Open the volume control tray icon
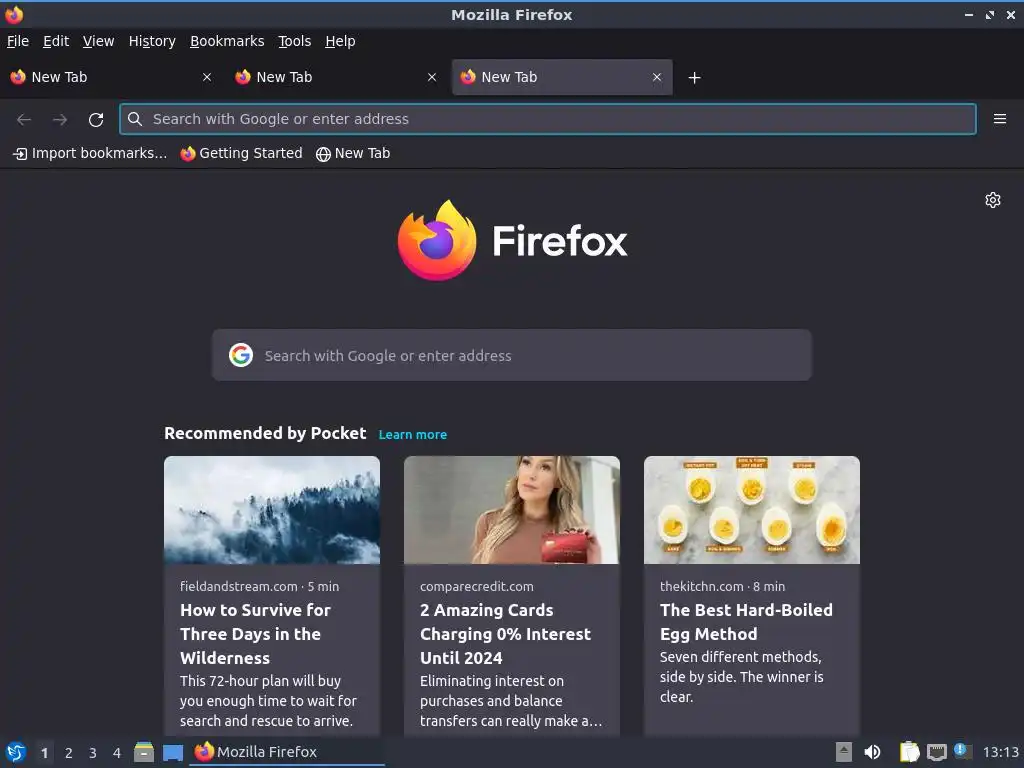The width and height of the screenshot is (1024, 768). [x=872, y=752]
